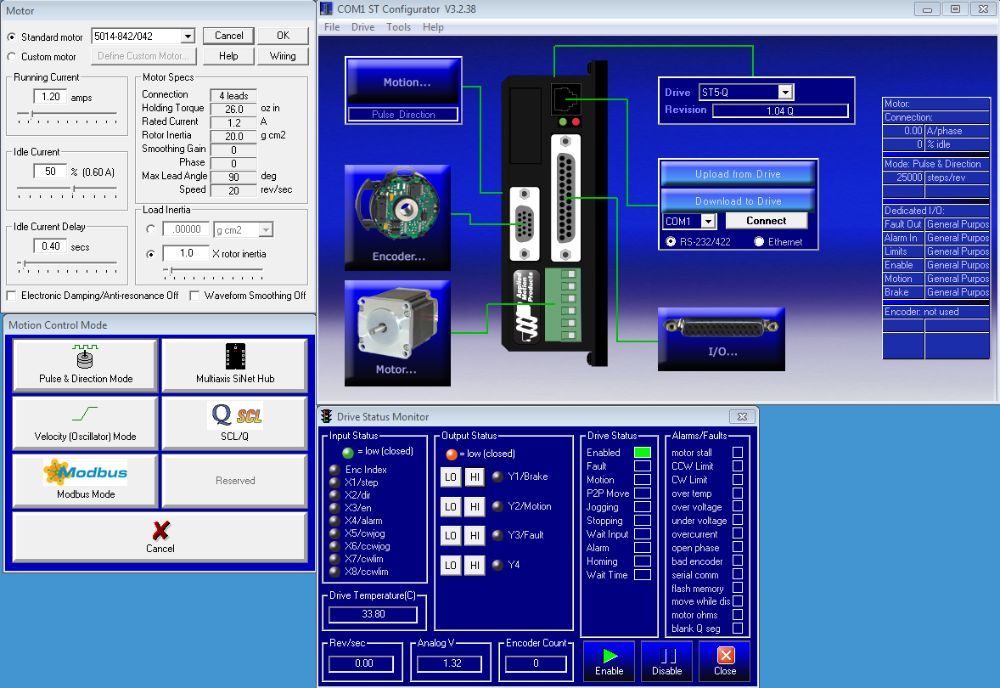Open the Tools menu
This screenshot has height=688, width=1000.
tap(398, 27)
